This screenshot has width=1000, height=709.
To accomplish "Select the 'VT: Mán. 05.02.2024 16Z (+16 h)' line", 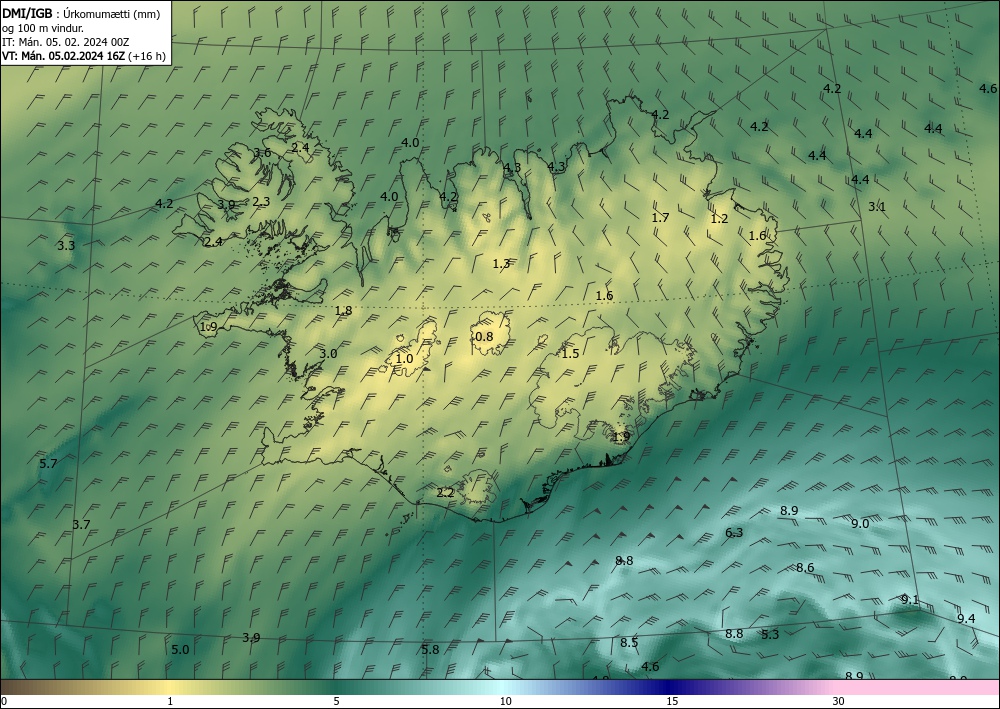I will 84,56.
